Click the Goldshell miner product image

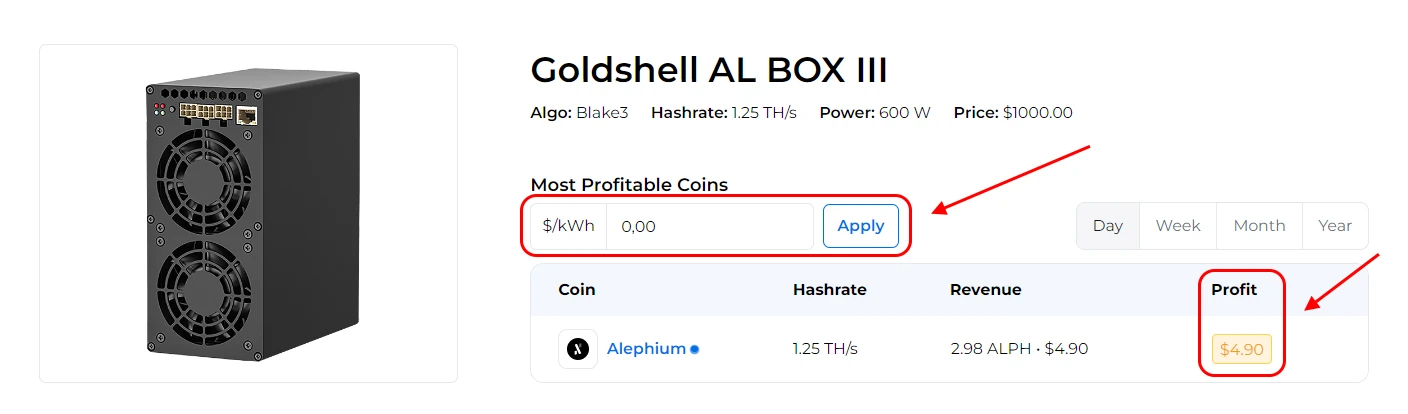pyautogui.click(x=248, y=213)
